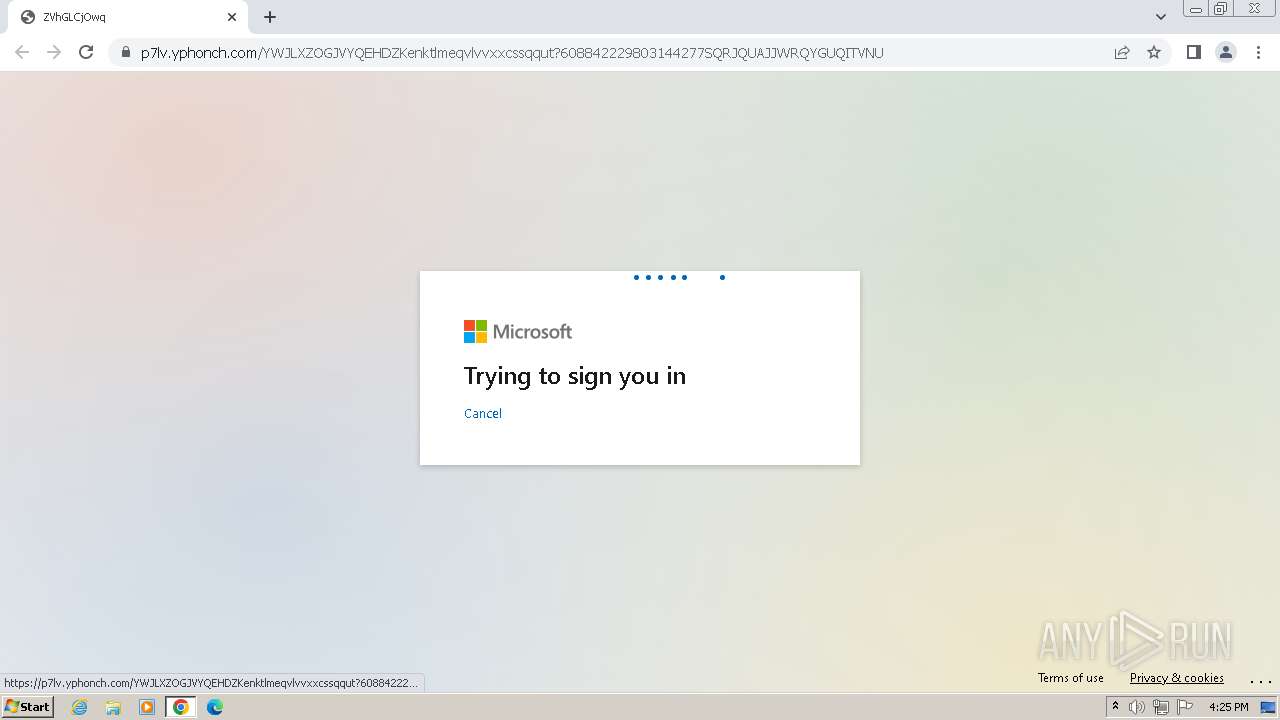Switch to Chrome in the taskbar
Screen dimensions: 1280x720
point(180,707)
